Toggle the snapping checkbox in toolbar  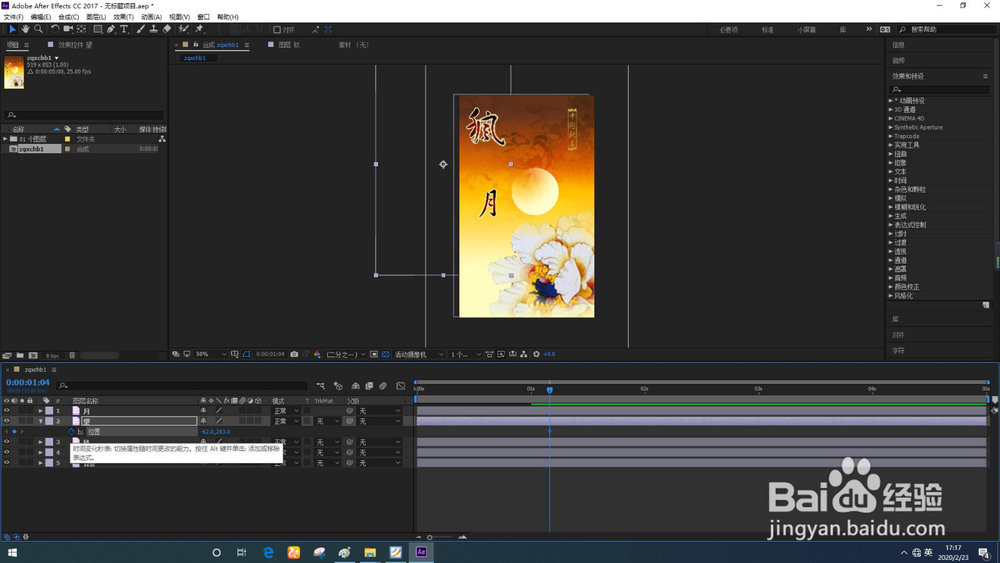pos(277,29)
